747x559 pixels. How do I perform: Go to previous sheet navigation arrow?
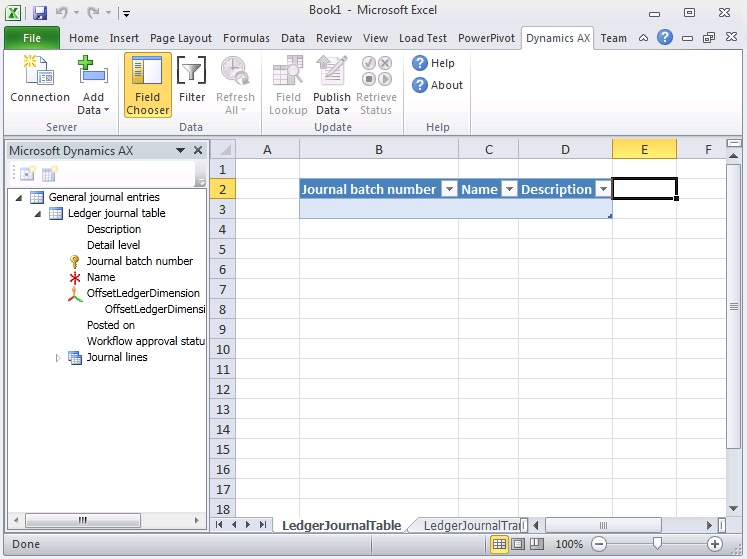coord(233,525)
